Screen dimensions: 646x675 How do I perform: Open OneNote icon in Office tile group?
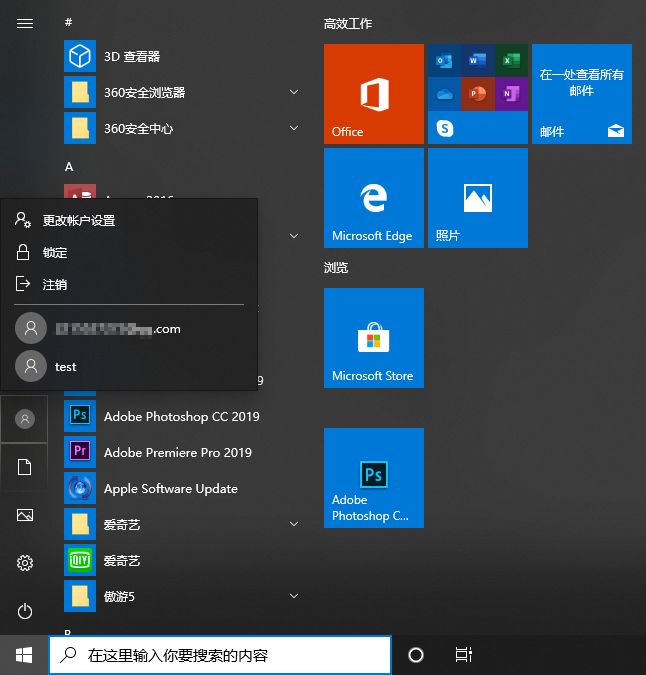point(511,93)
